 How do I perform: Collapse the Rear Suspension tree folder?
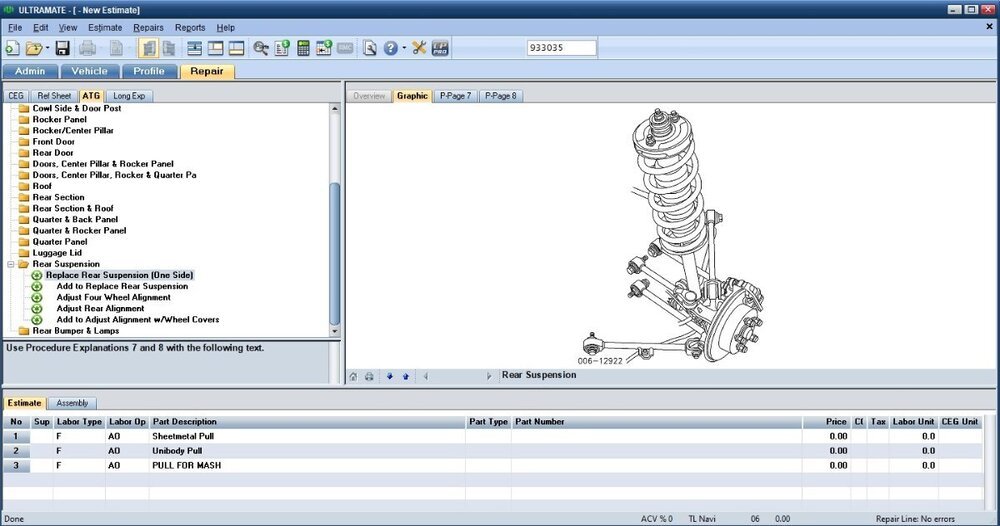[x=11, y=264]
